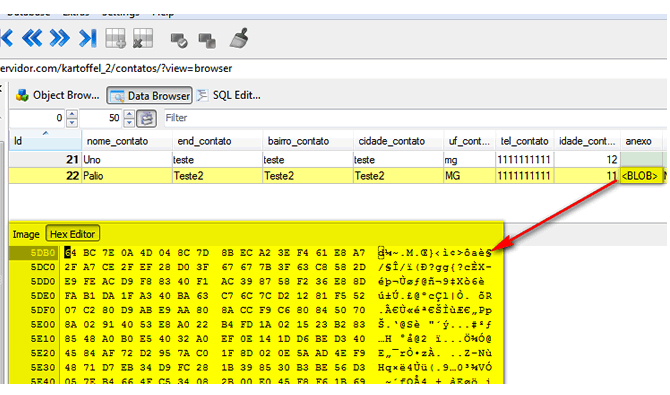Sort by tel_contato column header
Screen dimensions: 670x395
click(524, 141)
